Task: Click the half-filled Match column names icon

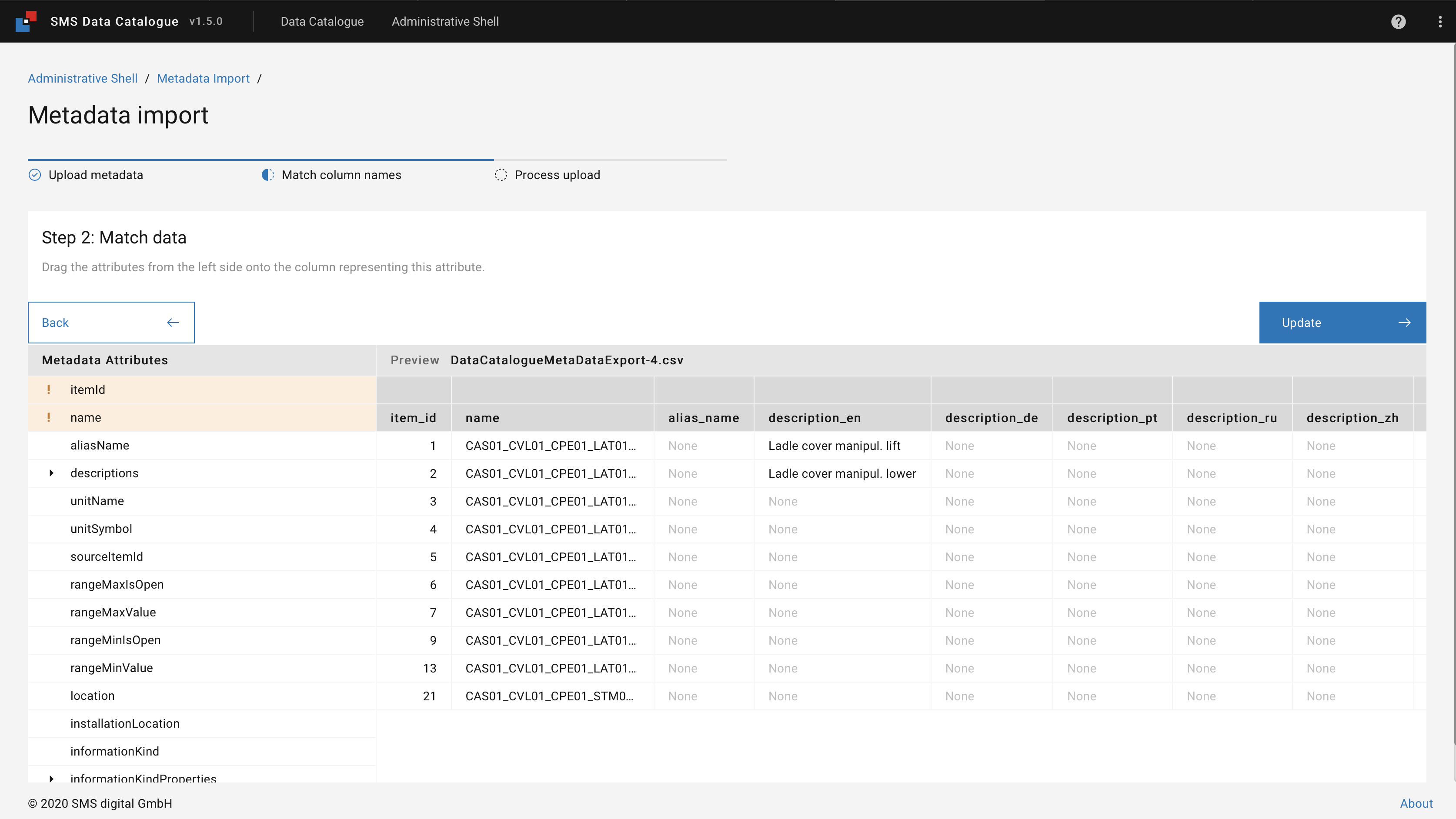Action: tap(268, 175)
